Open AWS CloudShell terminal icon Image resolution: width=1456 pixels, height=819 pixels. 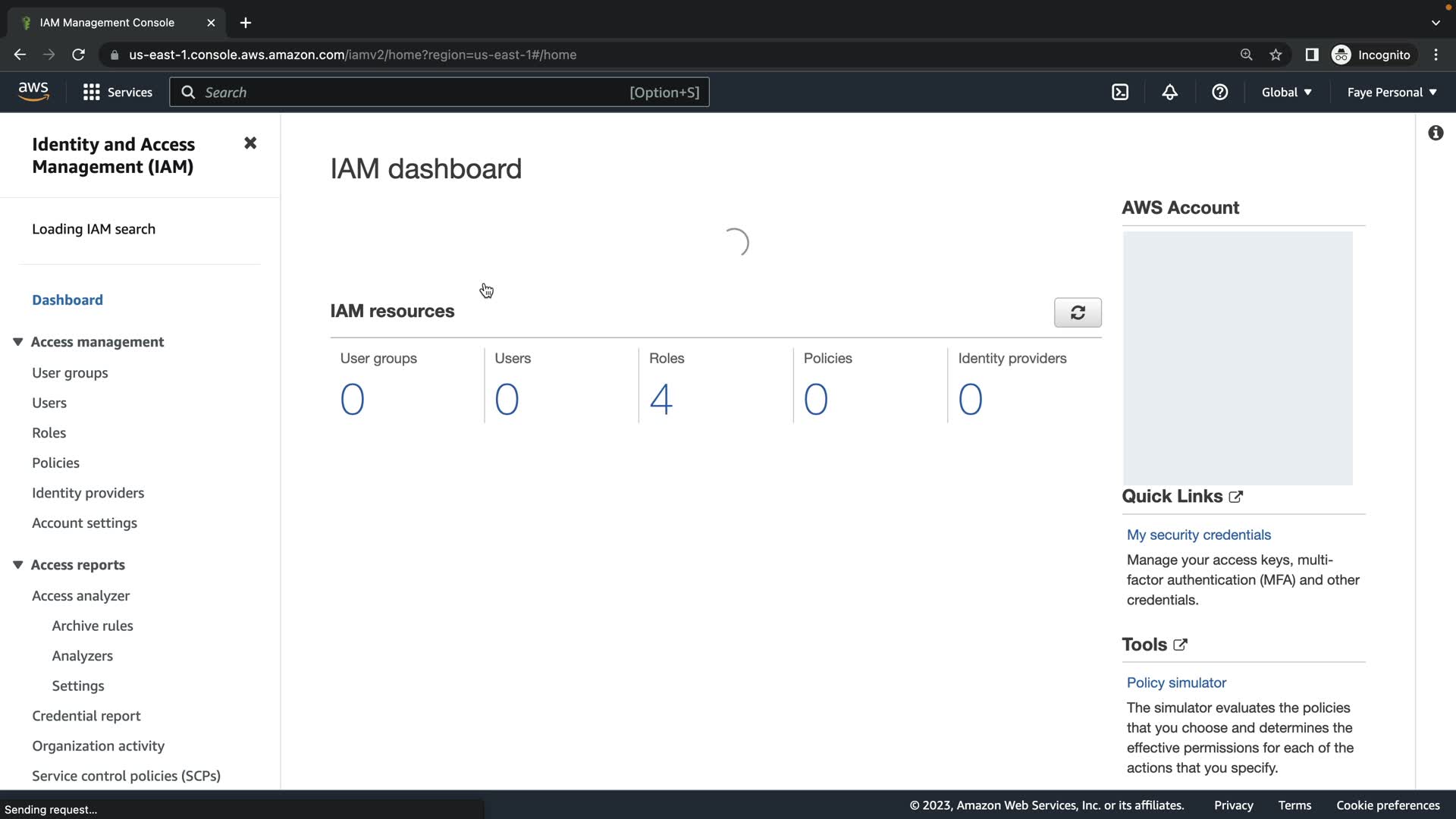click(1120, 93)
